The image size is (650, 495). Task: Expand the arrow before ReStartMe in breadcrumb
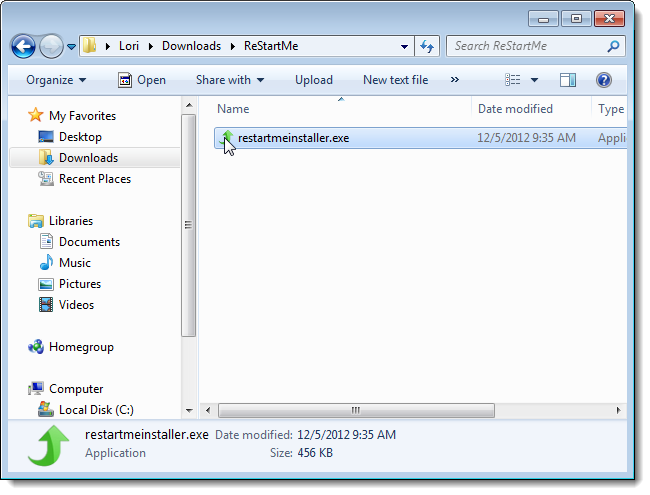[233, 46]
